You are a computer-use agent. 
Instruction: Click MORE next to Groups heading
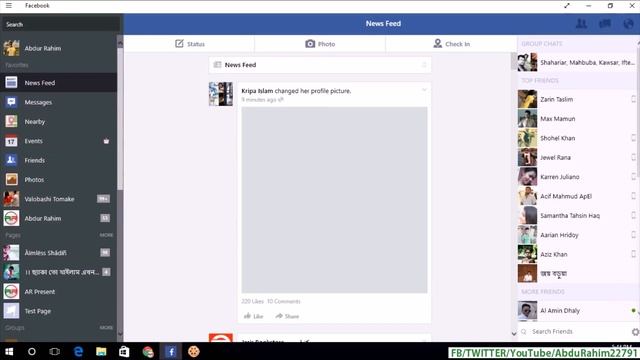click(x=106, y=327)
